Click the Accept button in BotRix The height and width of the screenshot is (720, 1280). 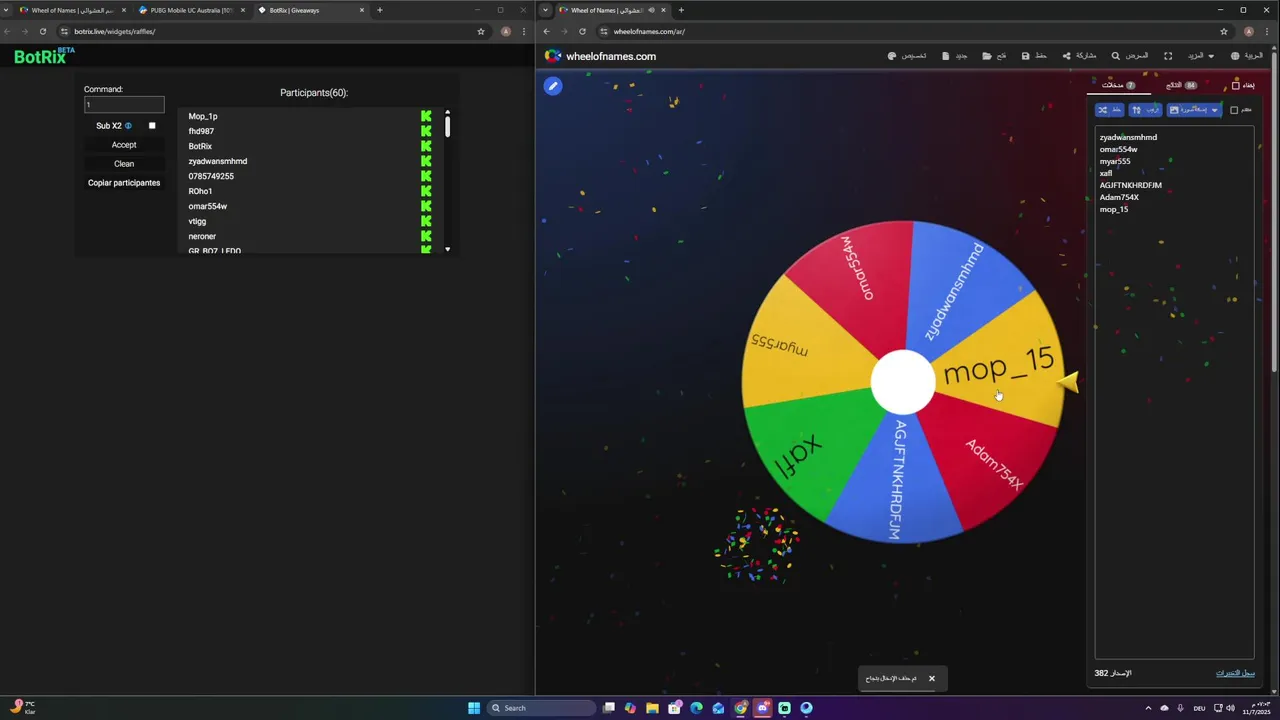124,145
